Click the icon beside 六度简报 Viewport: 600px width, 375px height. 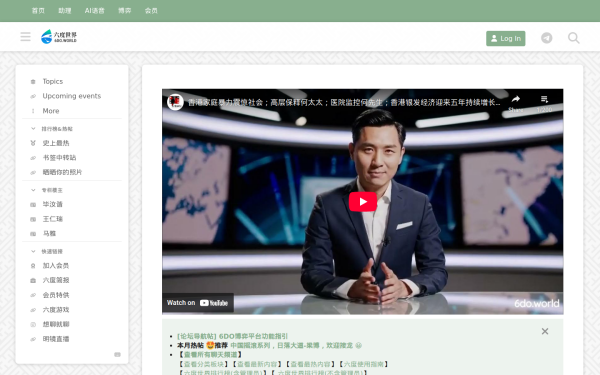point(33,280)
